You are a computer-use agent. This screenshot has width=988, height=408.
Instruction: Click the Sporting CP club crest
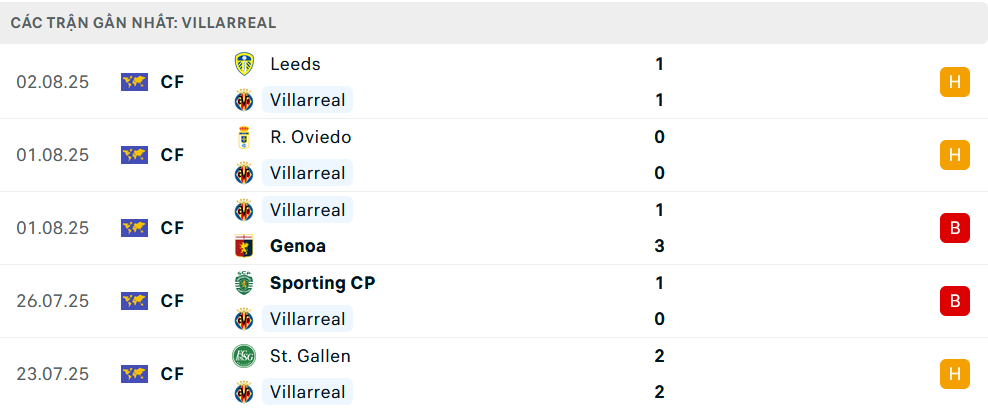(244, 283)
